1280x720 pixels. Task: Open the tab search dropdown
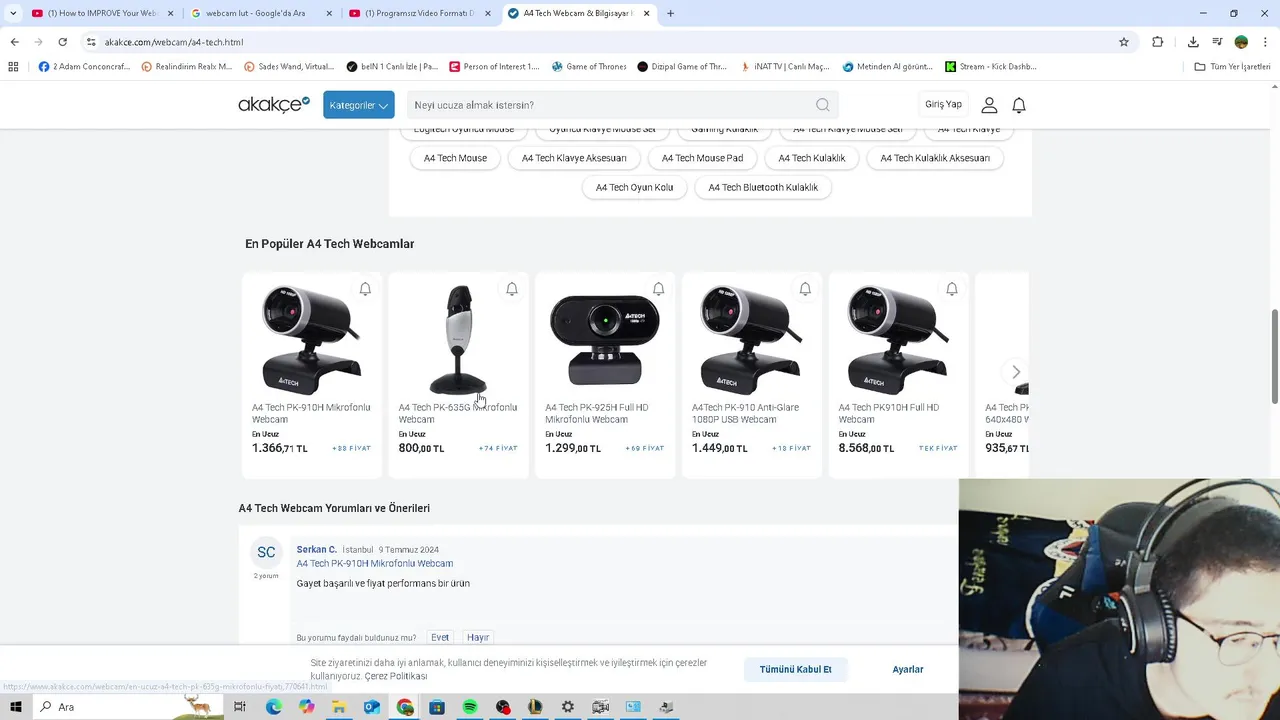pos(12,13)
